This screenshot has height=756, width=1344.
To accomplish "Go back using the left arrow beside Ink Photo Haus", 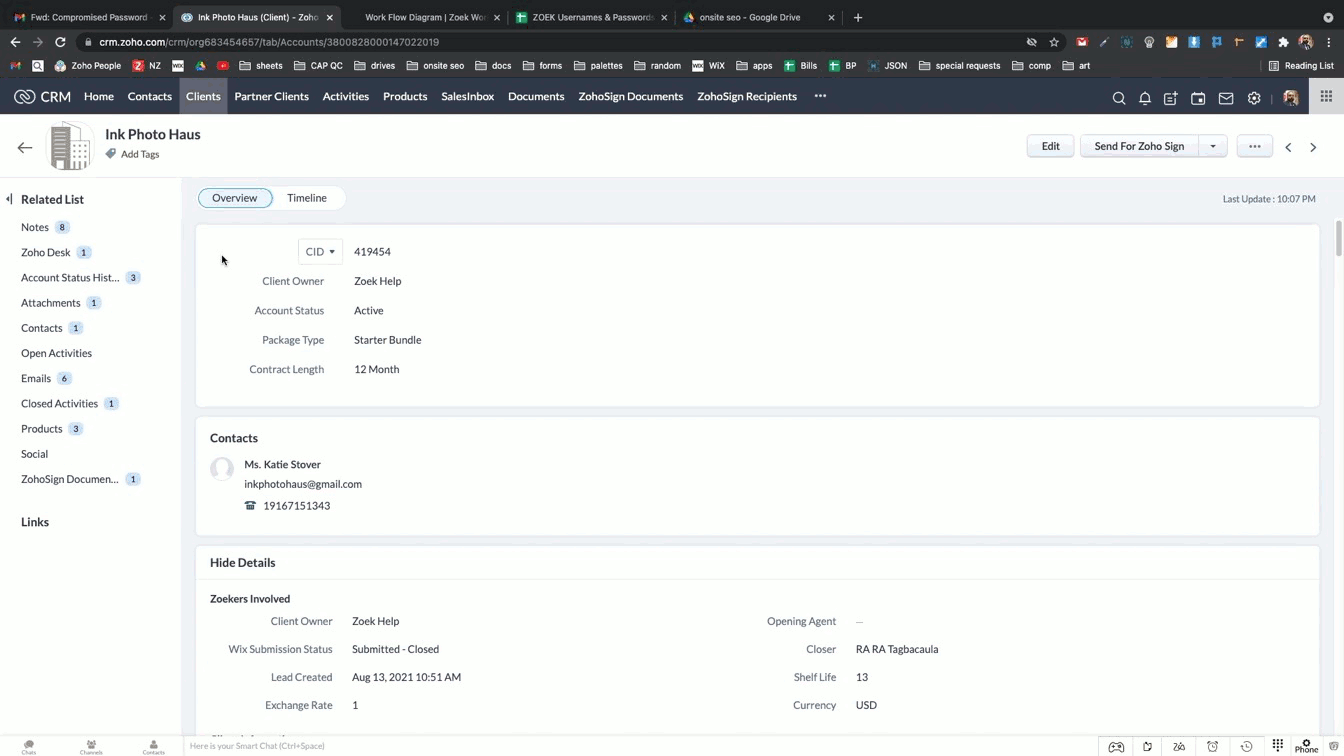I will click(x=25, y=147).
